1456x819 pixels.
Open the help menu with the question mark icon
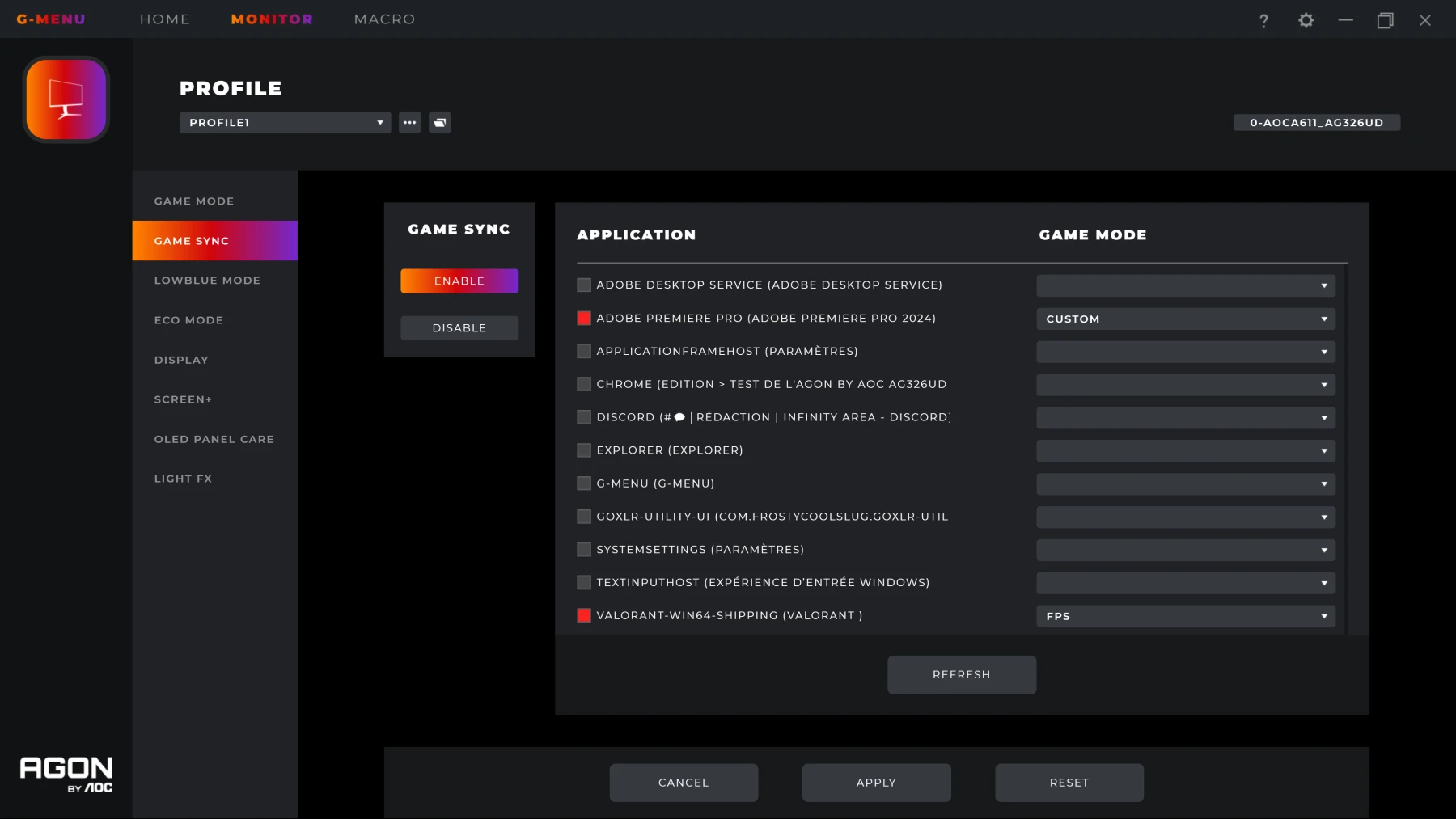click(1263, 19)
